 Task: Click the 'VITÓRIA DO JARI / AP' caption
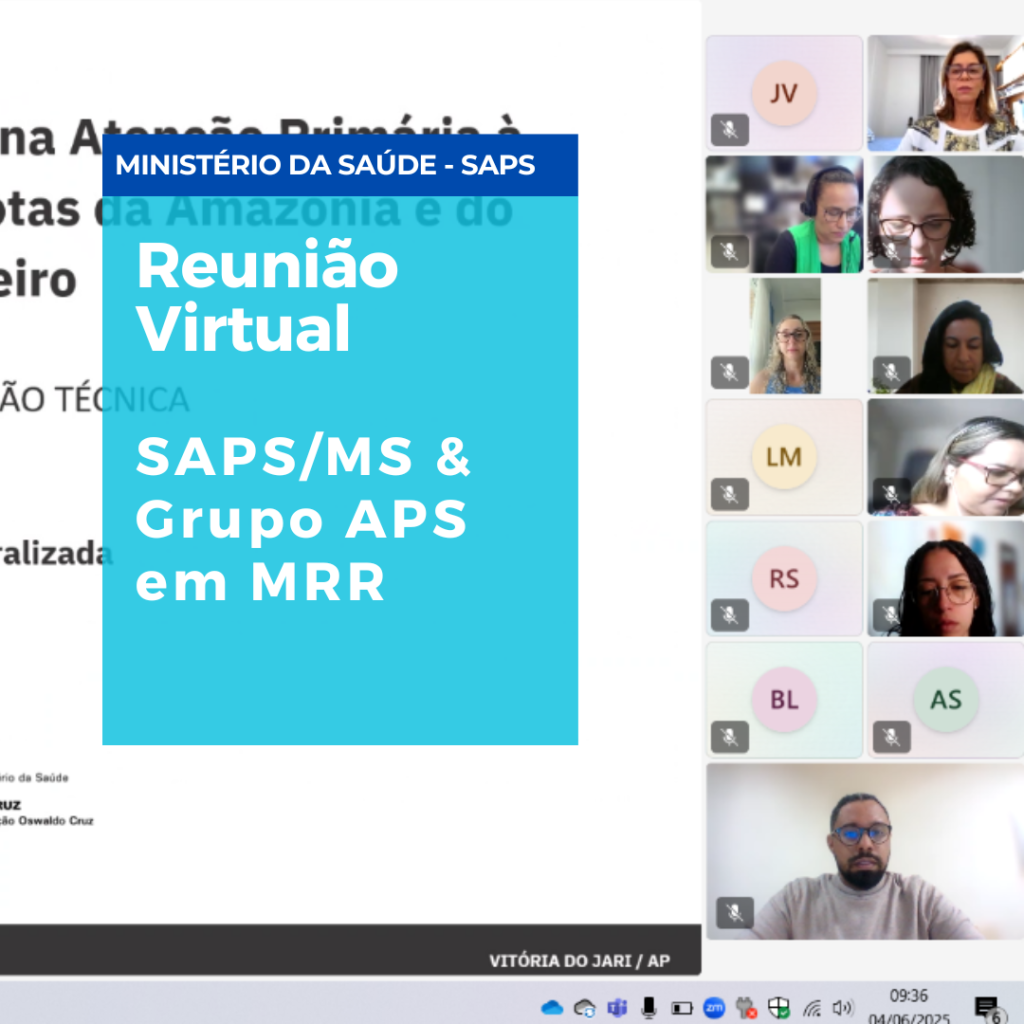pyautogui.click(x=580, y=961)
